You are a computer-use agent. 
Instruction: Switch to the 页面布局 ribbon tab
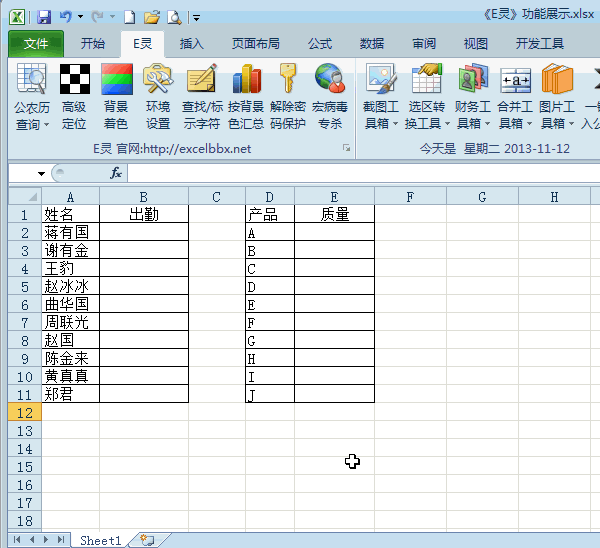click(x=256, y=44)
